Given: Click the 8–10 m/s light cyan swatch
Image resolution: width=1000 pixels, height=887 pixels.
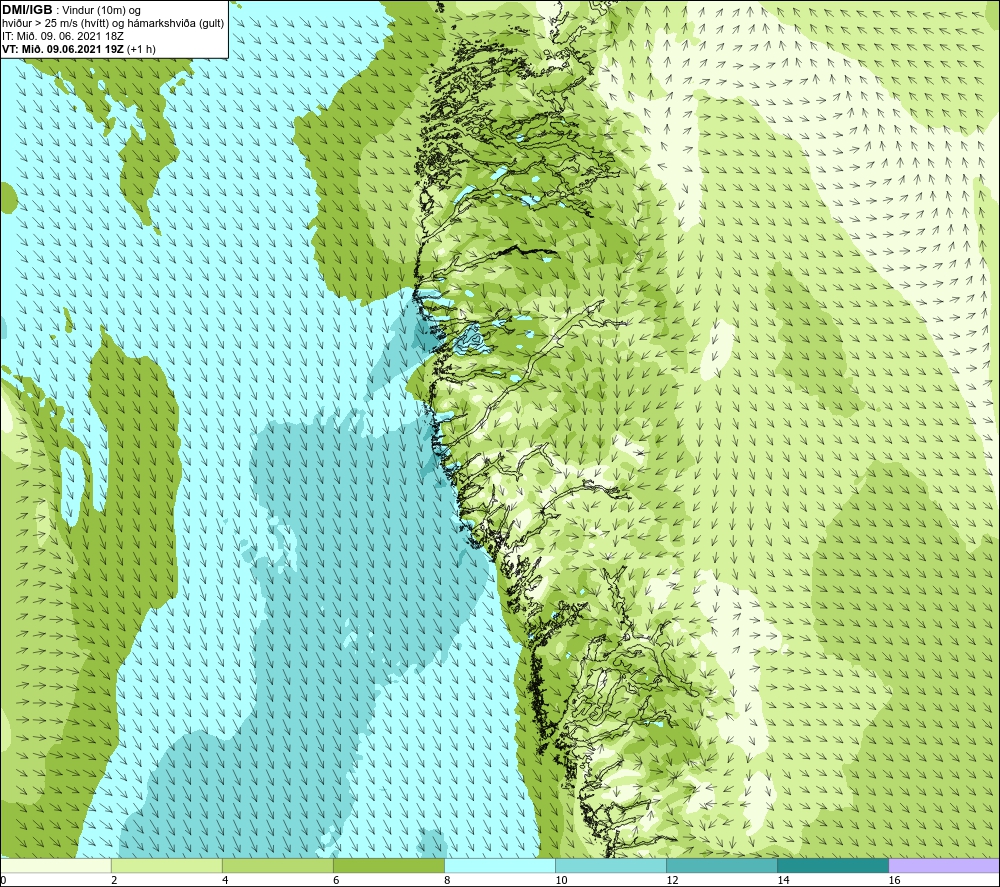Looking at the screenshot, I should coord(500,865).
